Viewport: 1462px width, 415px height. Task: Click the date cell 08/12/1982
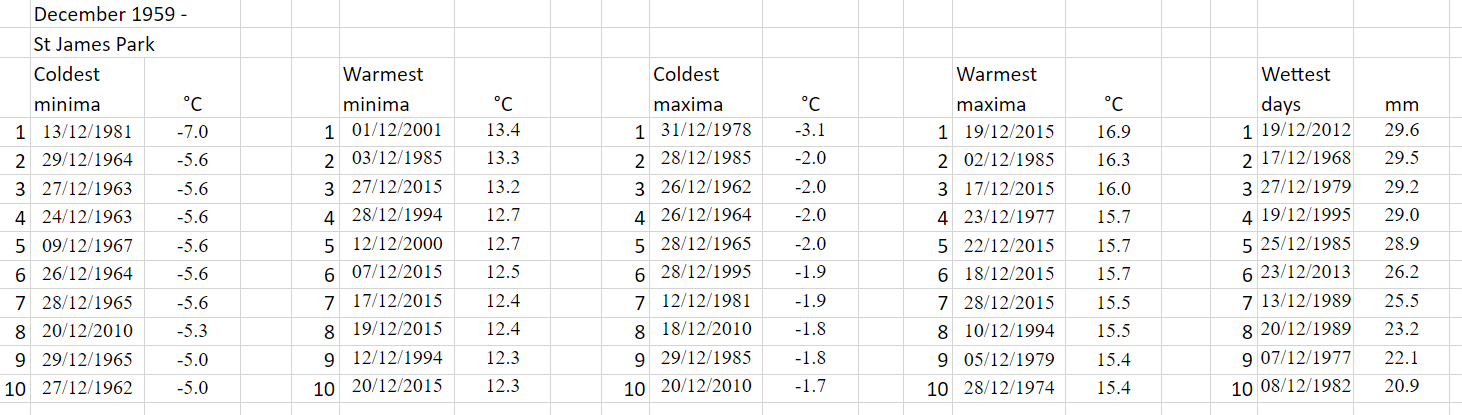click(x=1306, y=387)
